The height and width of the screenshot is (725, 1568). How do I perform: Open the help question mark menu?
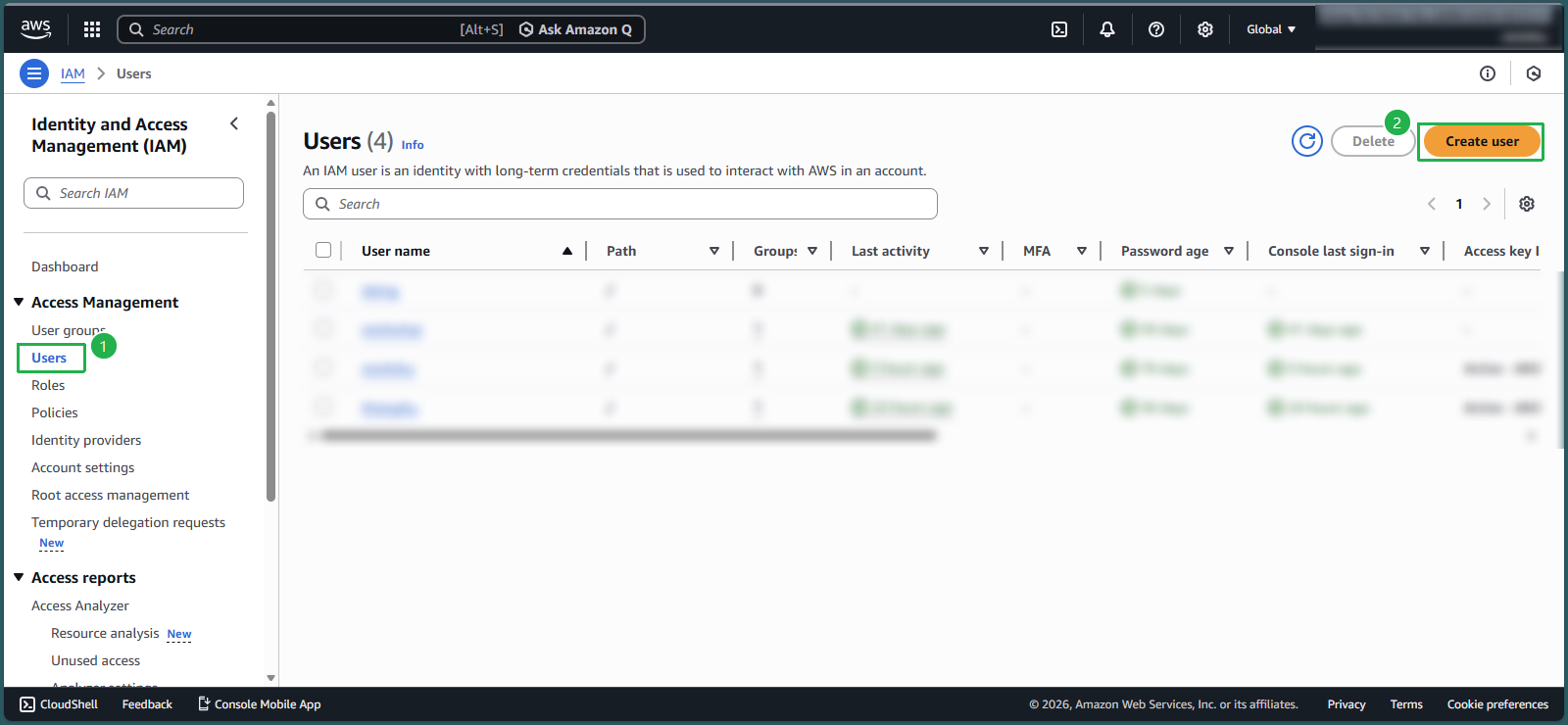click(1156, 29)
